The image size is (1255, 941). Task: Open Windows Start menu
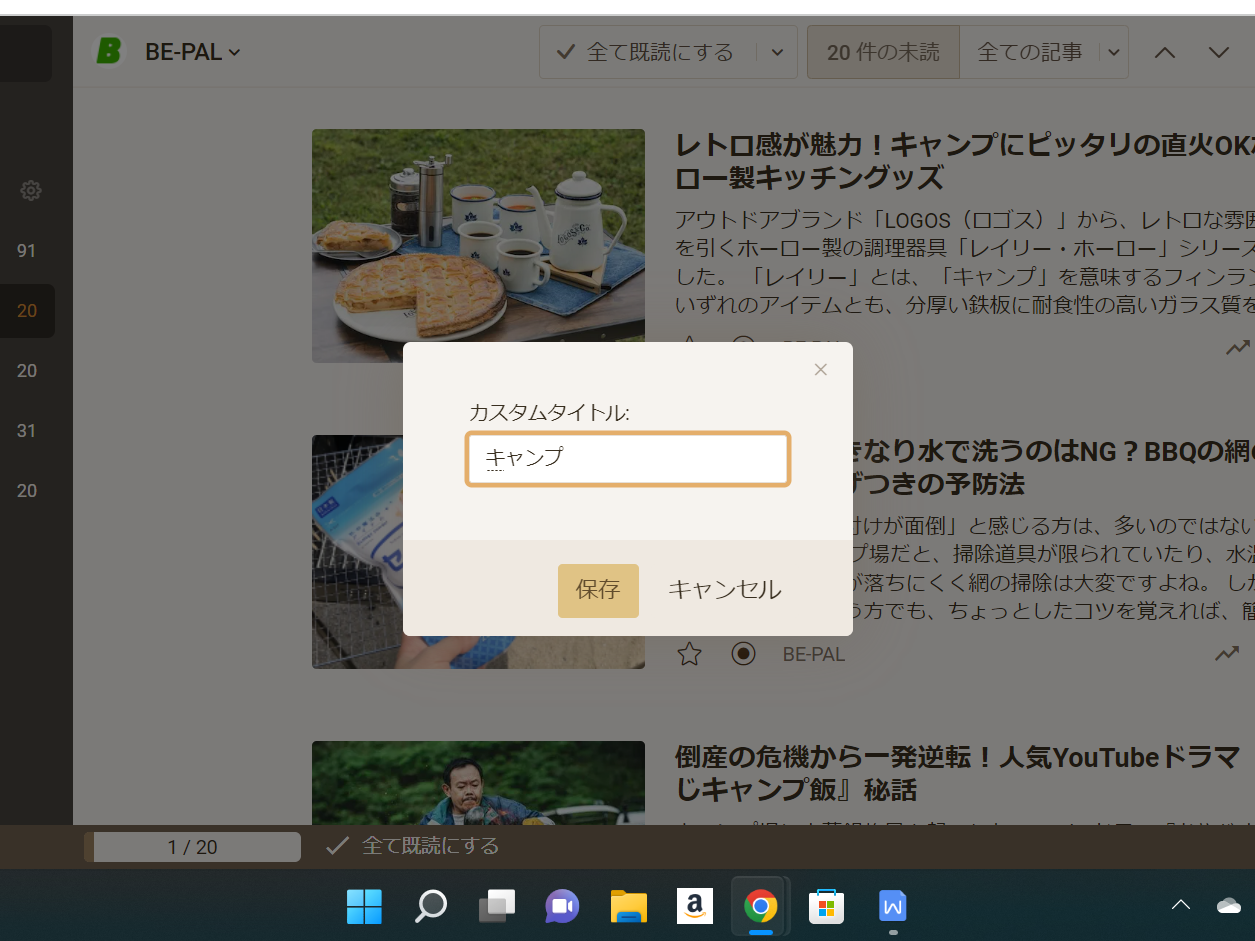[x=364, y=906]
